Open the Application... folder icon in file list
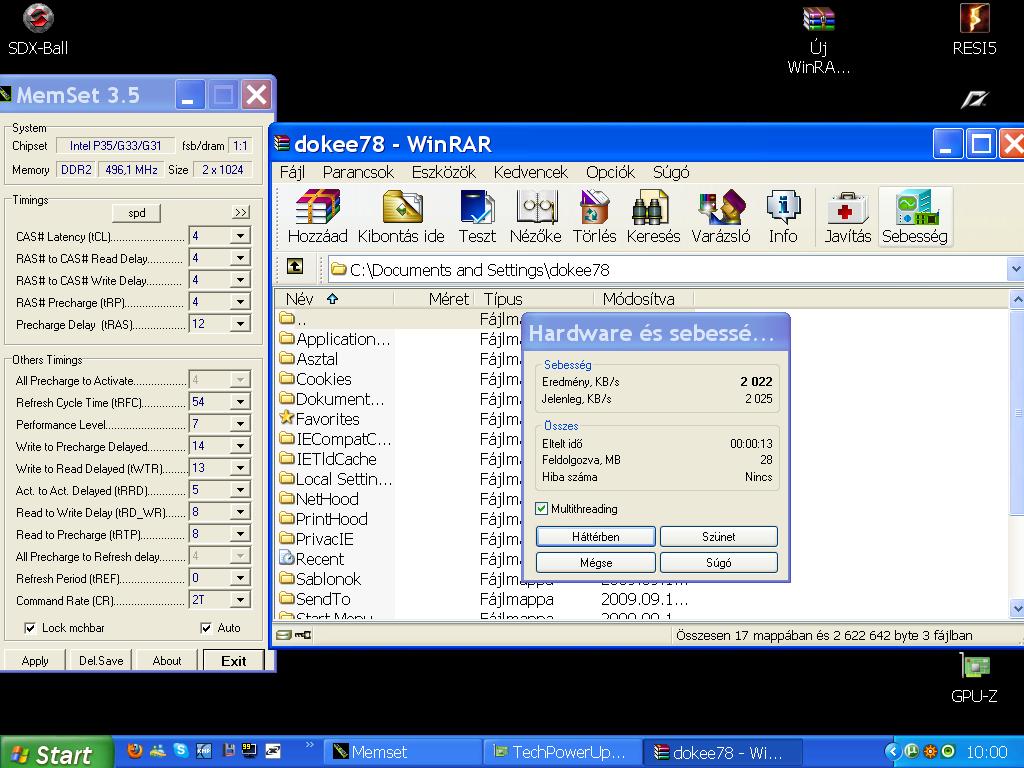 [287, 338]
